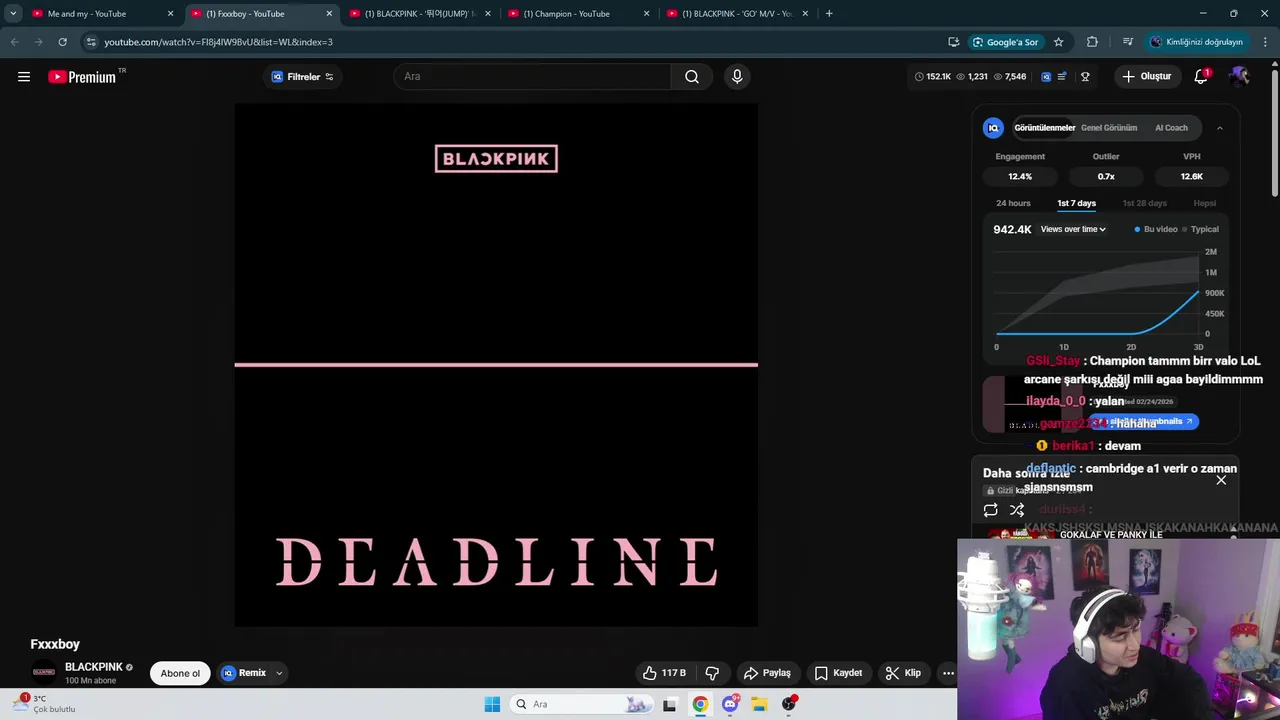The height and width of the screenshot is (720, 1280).
Task: Click the video player area
Action: [496, 365]
